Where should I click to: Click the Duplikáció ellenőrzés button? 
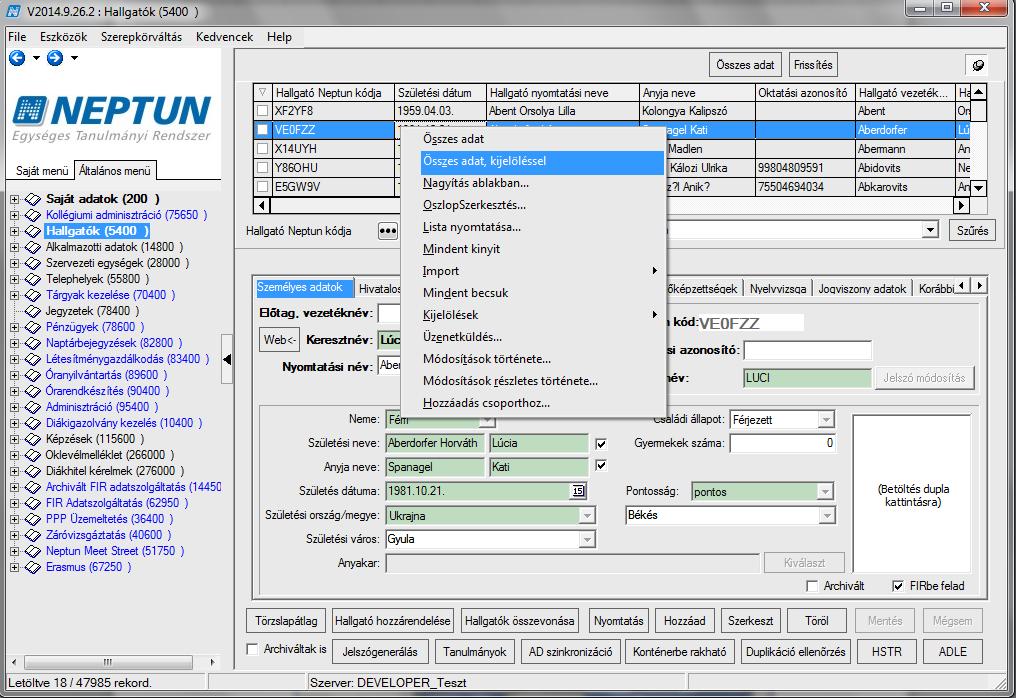795,651
